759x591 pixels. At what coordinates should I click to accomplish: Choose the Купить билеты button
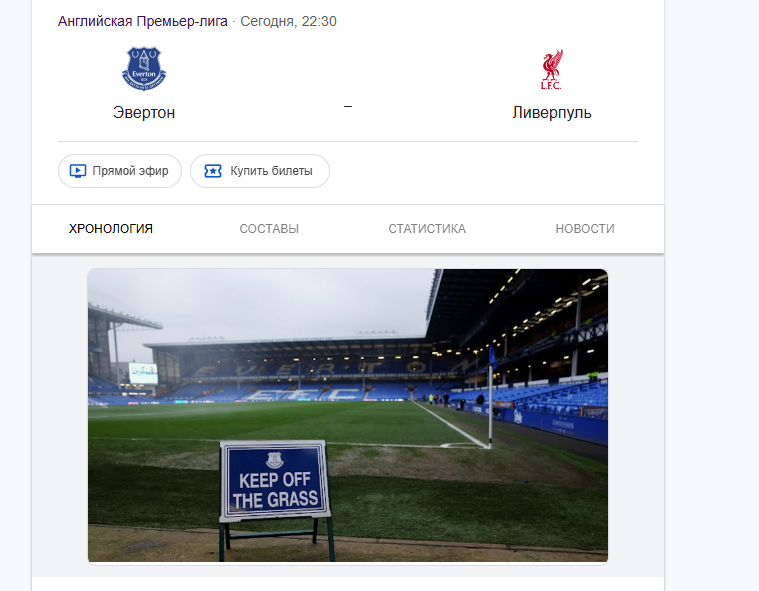tap(260, 171)
